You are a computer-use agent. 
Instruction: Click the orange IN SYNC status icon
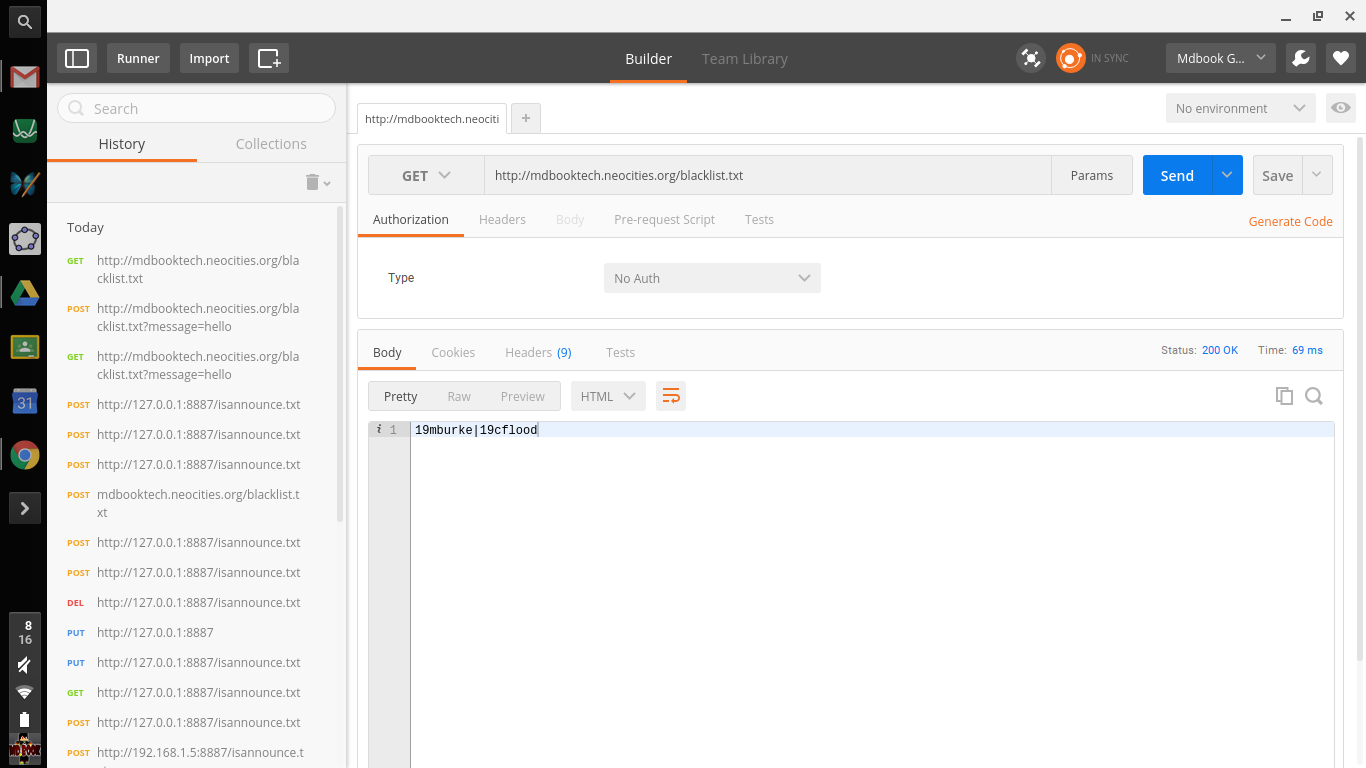pyautogui.click(x=1071, y=58)
